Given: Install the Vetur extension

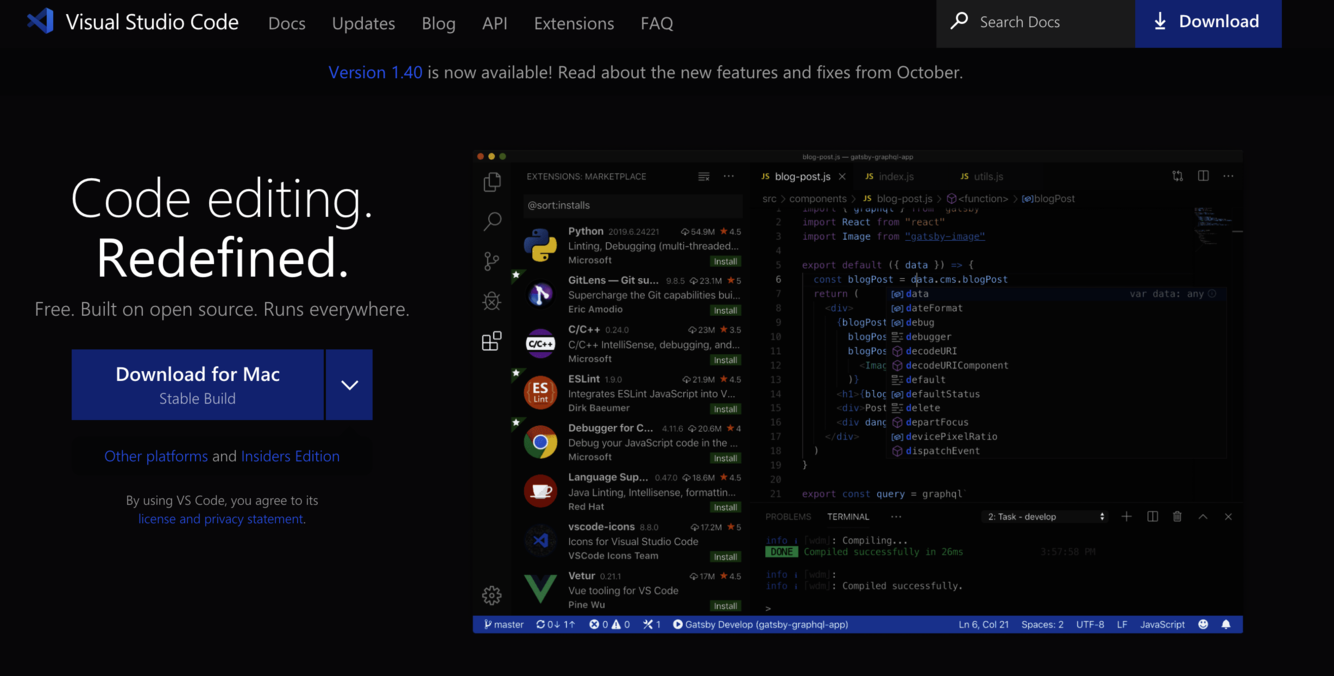Looking at the screenshot, I should tap(726, 606).
